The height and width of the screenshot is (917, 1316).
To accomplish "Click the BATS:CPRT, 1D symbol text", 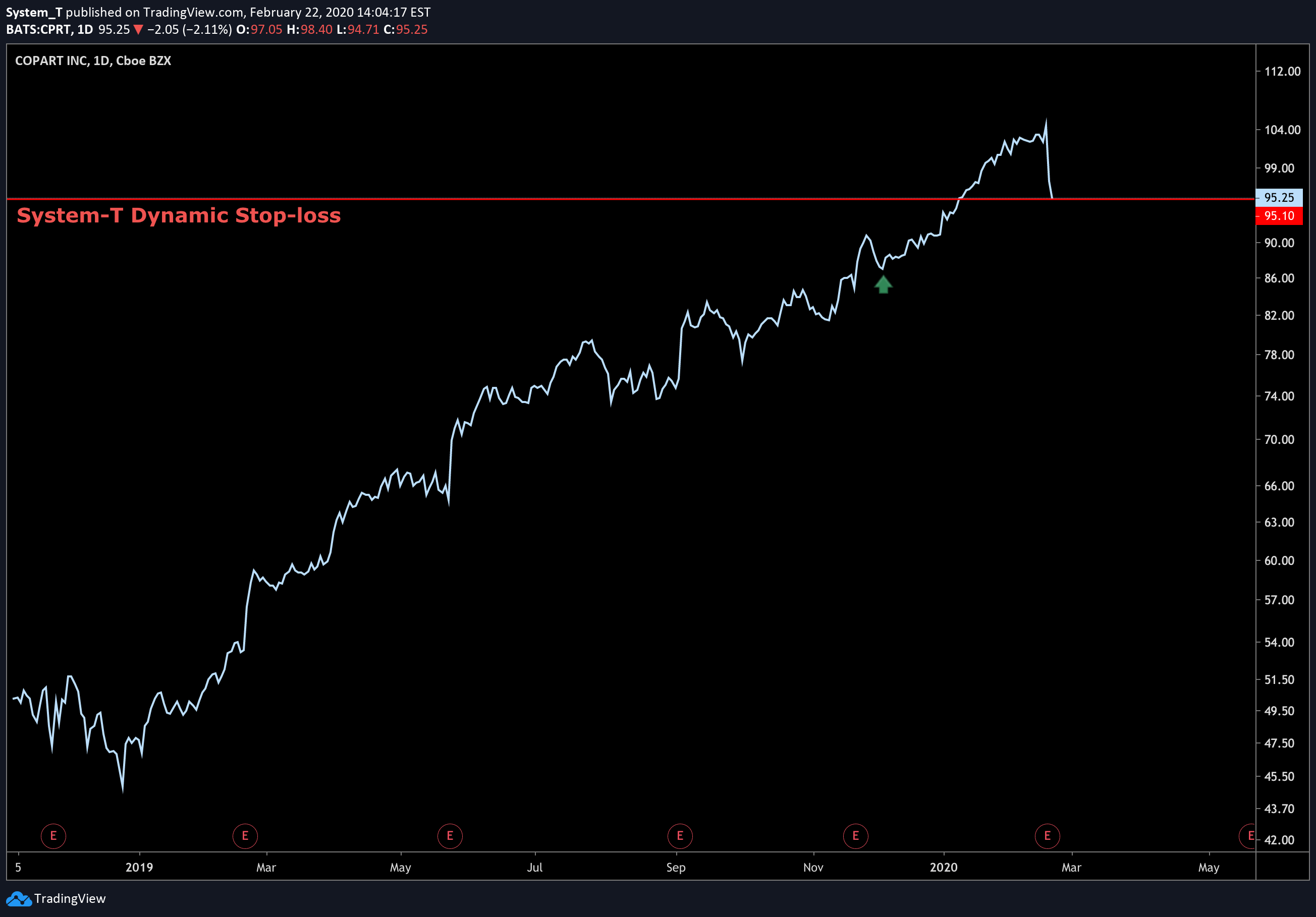I will [49, 29].
